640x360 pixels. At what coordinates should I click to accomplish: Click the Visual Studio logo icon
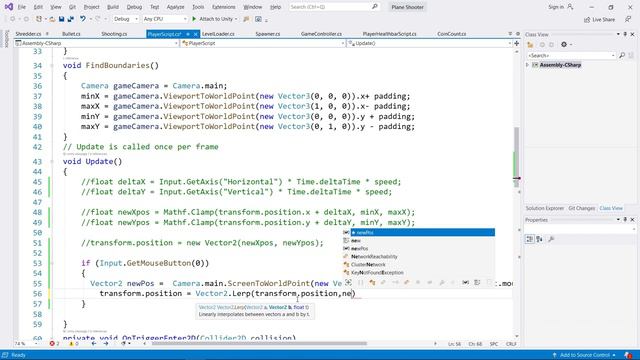pyautogui.click(x=9, y=7)
